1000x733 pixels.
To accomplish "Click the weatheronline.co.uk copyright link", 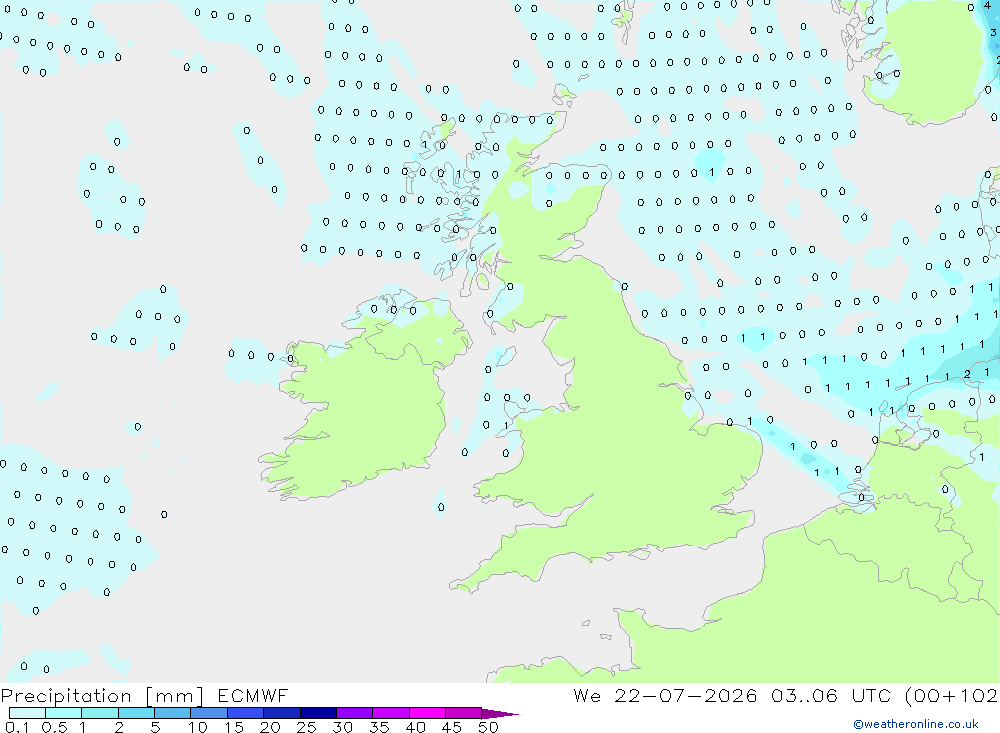I will (x=916, y=724).
